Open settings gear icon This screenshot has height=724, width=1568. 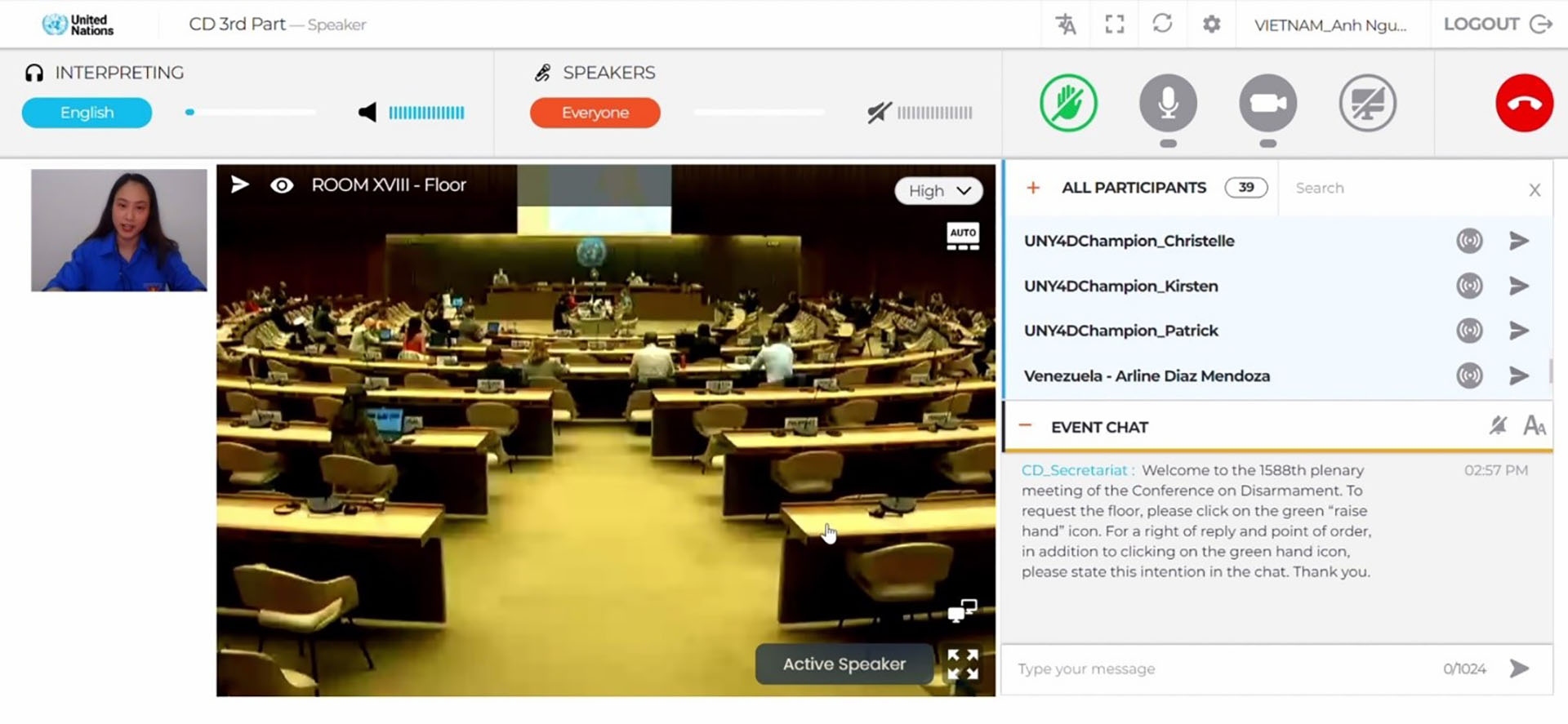1212,24
